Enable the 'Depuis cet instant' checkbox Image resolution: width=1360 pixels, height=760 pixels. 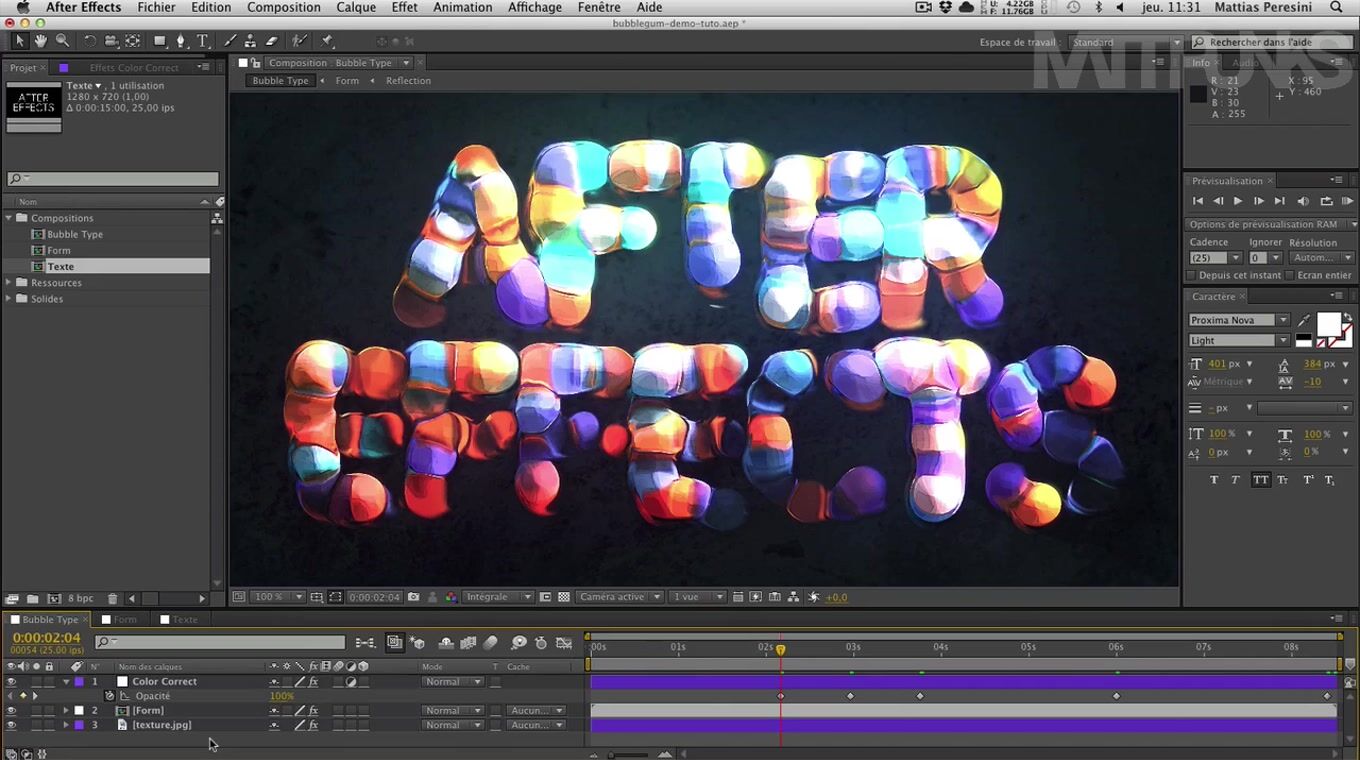coord(1191,275)
